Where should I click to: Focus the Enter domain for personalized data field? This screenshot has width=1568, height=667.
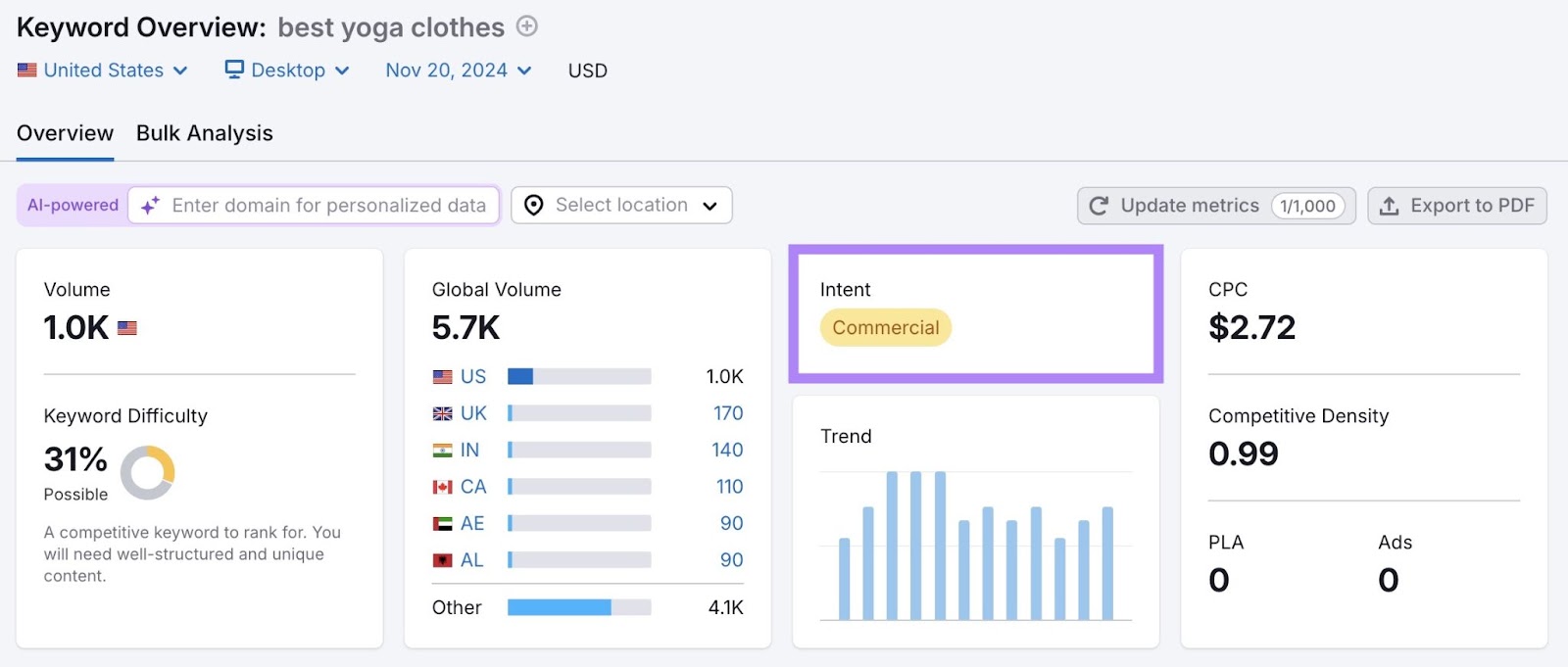(314, 206)
